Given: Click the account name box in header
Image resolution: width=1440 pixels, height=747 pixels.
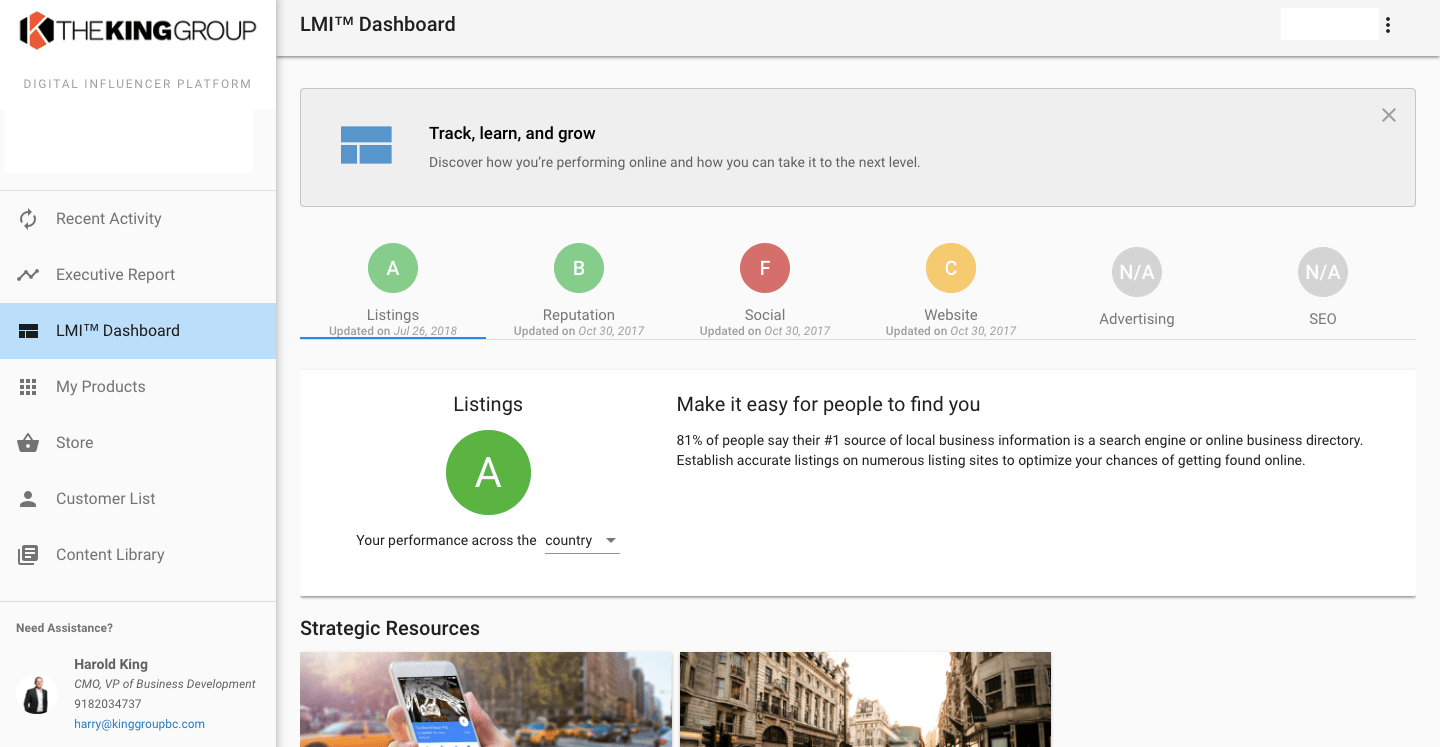Looking at the screenshot, I should coord(1330,24).
